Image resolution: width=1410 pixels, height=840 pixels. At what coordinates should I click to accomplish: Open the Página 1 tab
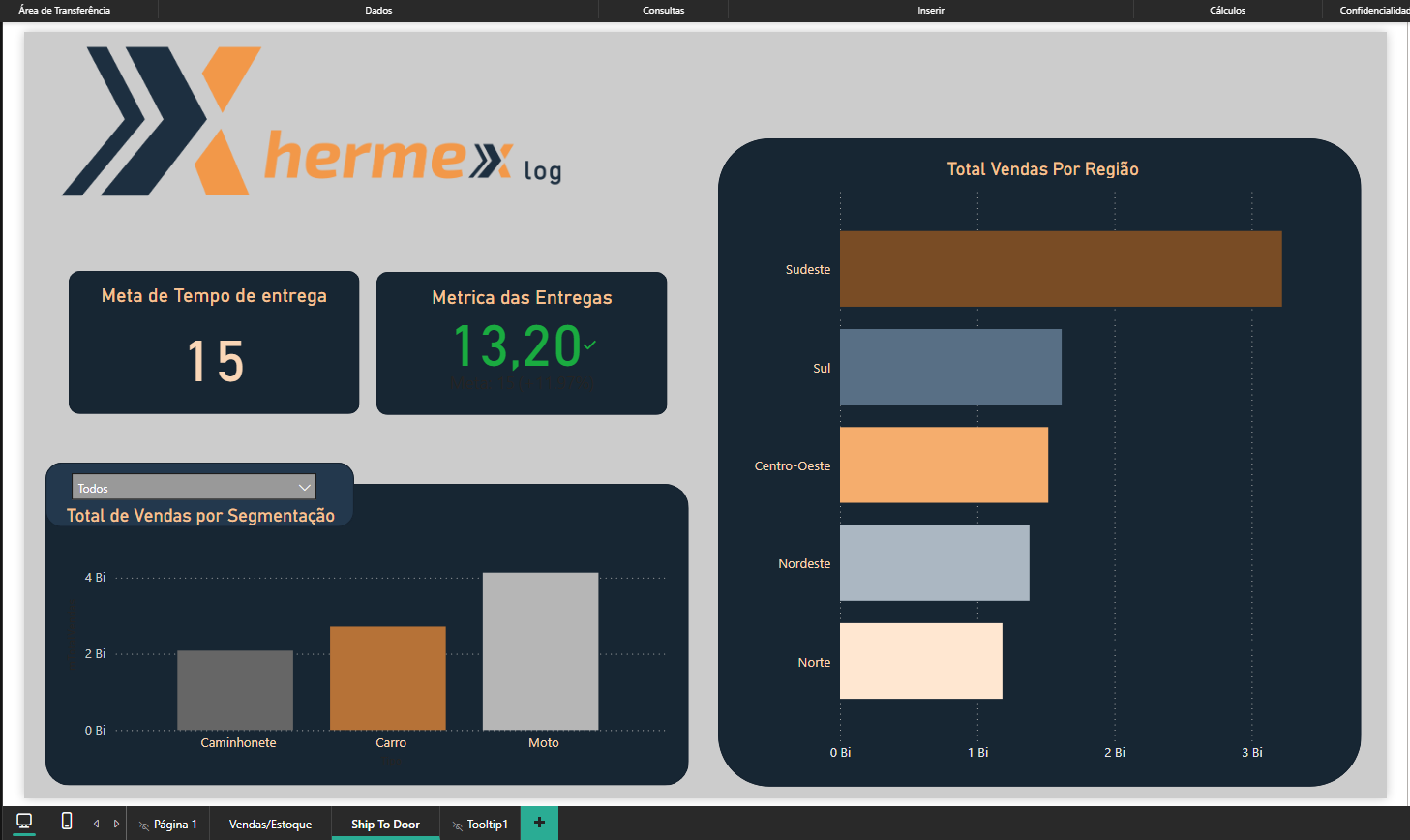(168, 824)
